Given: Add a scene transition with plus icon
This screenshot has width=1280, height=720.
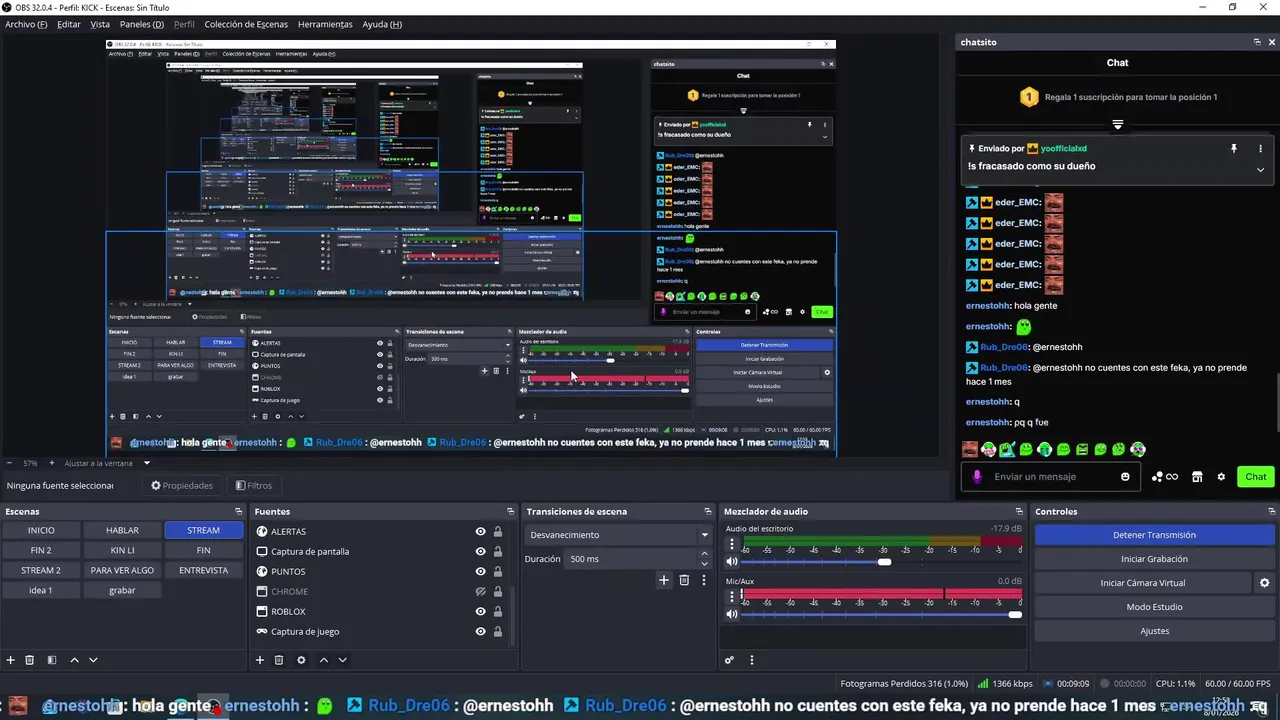Looking at the screenshot, I should 663,580.
